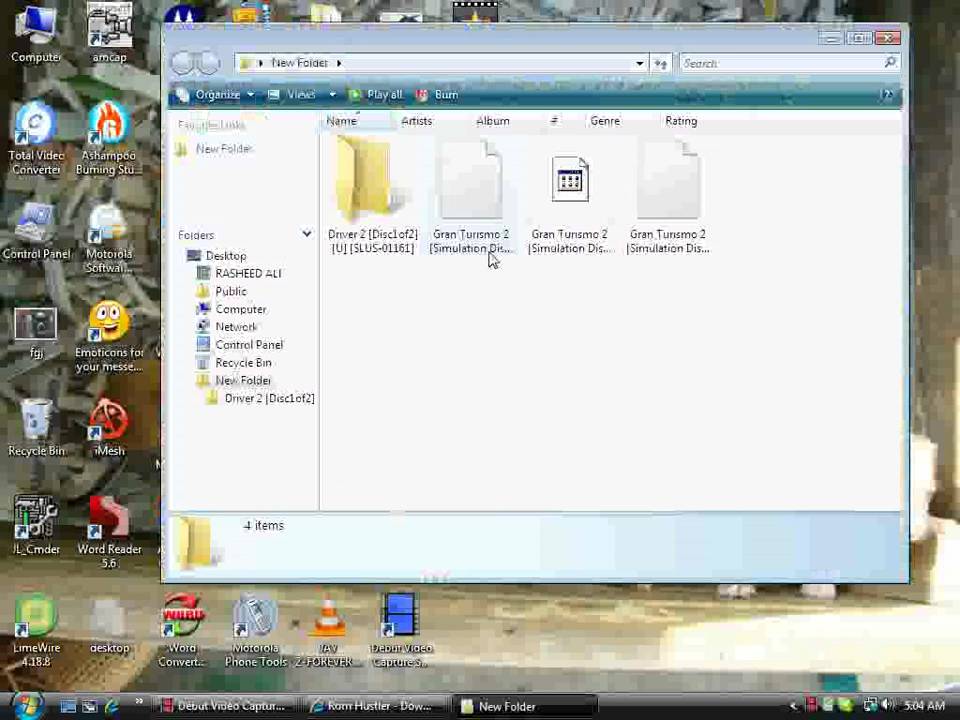Viewport: 960px width, 720px height.
Task: Launch the iMesh shortcut
Action: (109, 427)
